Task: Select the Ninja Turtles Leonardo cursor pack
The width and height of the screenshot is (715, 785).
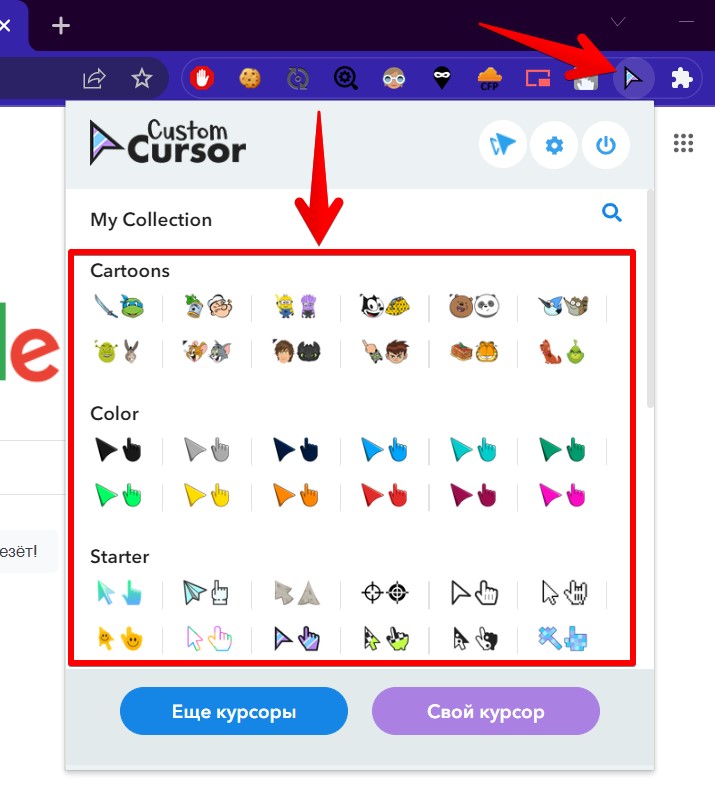Action: tap(119, 306)
